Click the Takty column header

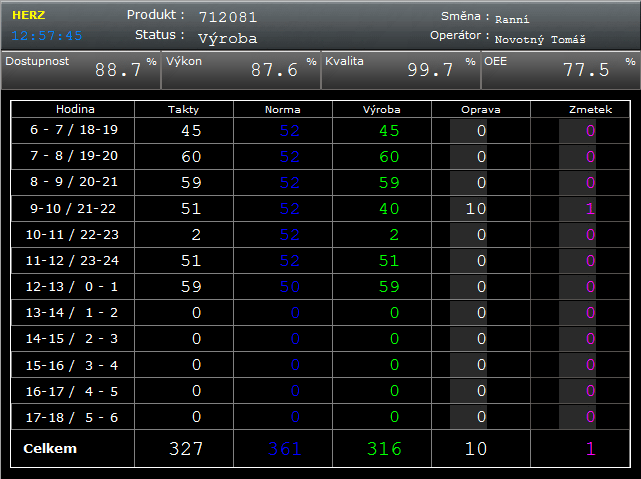(183, 109)
